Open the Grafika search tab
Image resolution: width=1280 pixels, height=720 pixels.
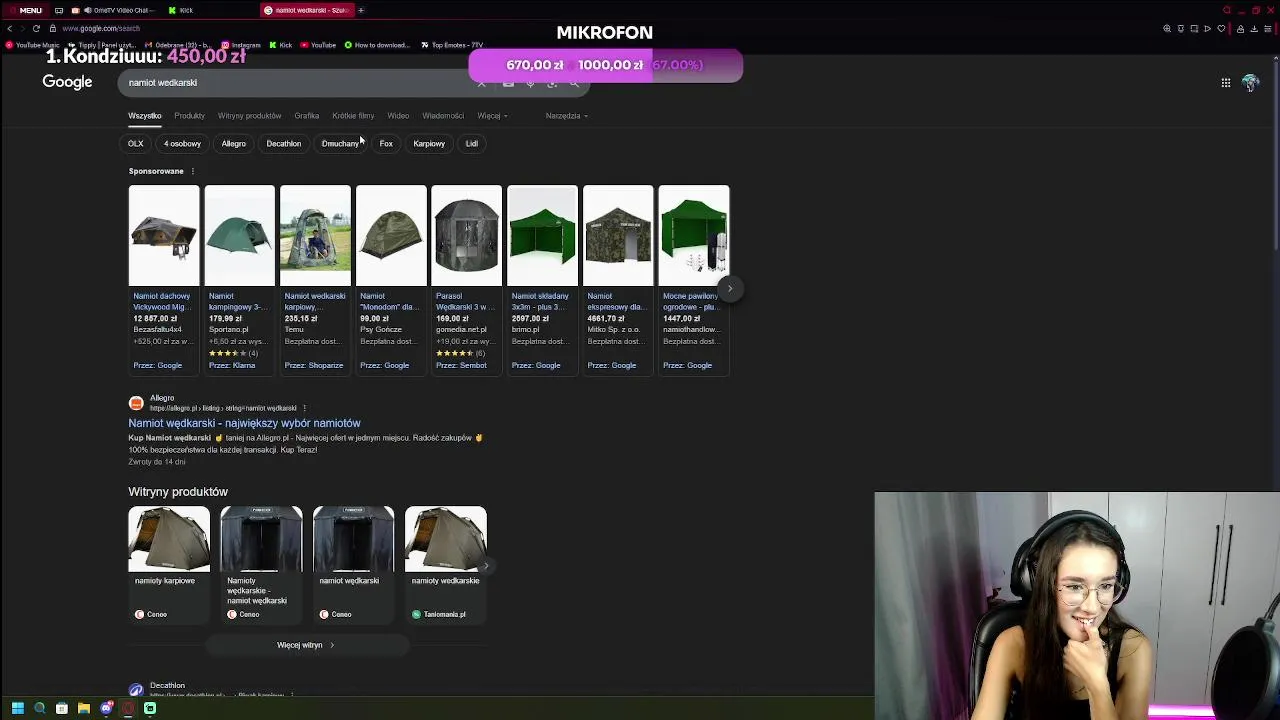point(306,116)
